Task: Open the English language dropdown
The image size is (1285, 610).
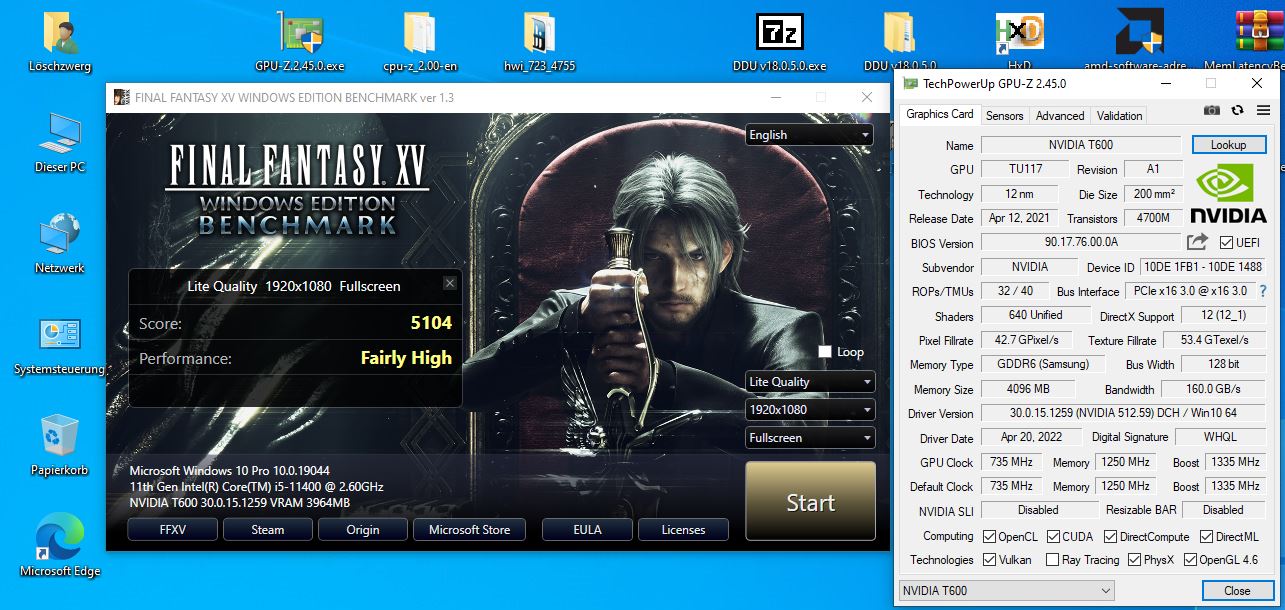Action: [x=809, y=135]
